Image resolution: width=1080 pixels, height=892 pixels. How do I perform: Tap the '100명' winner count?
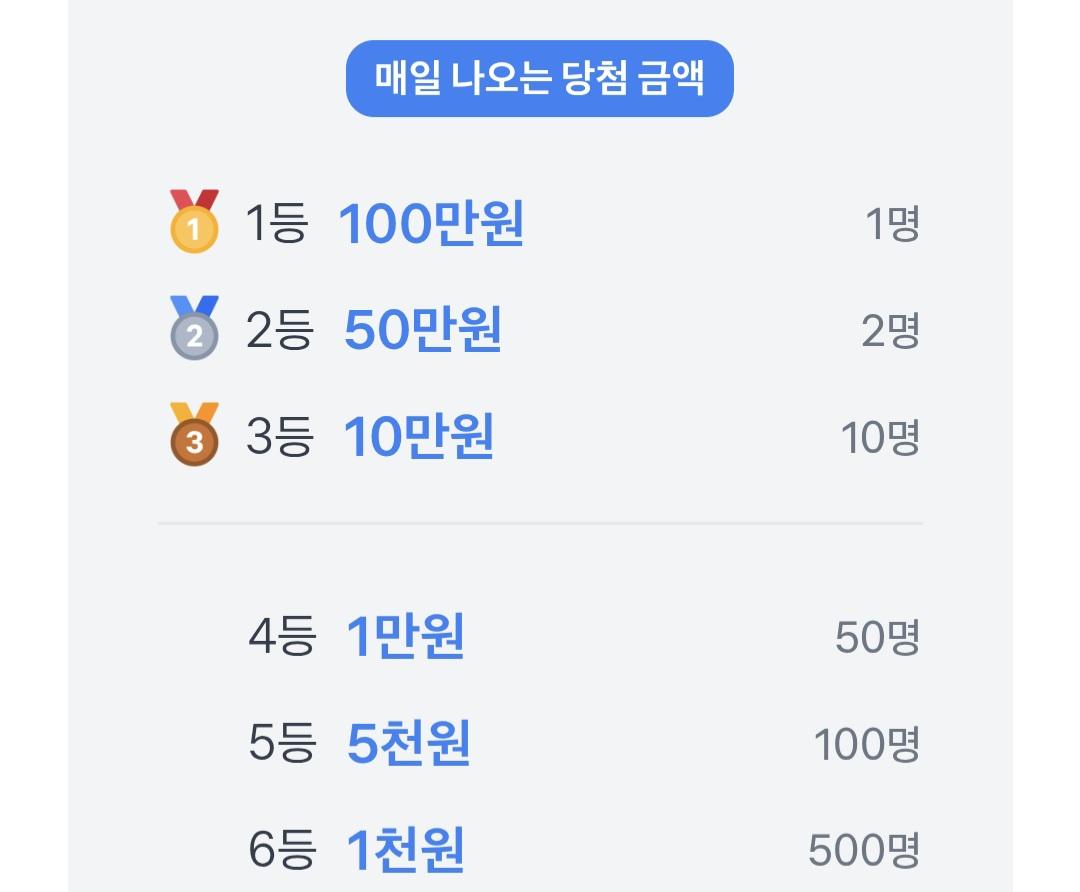click(866, 745)
